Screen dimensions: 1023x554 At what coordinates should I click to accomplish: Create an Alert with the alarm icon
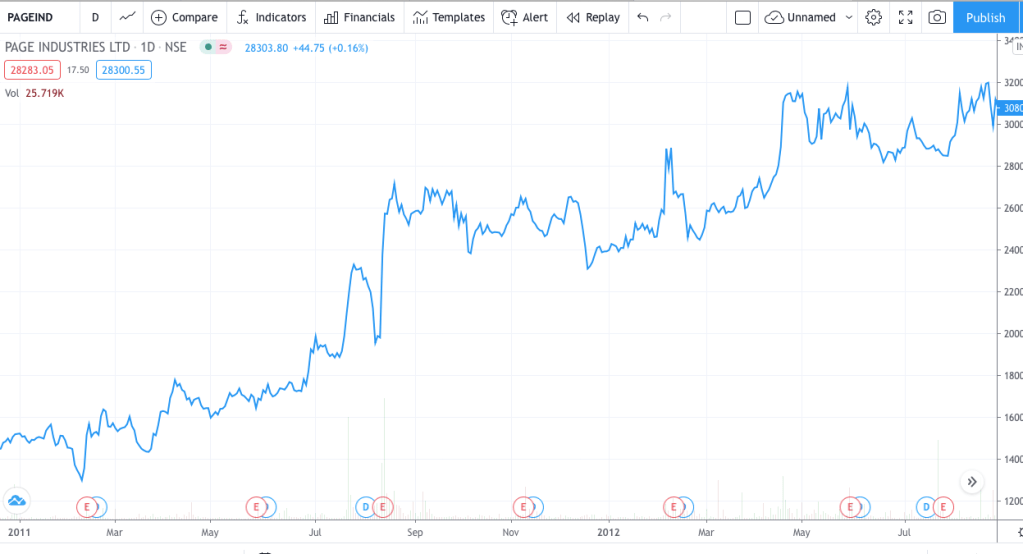525,17
